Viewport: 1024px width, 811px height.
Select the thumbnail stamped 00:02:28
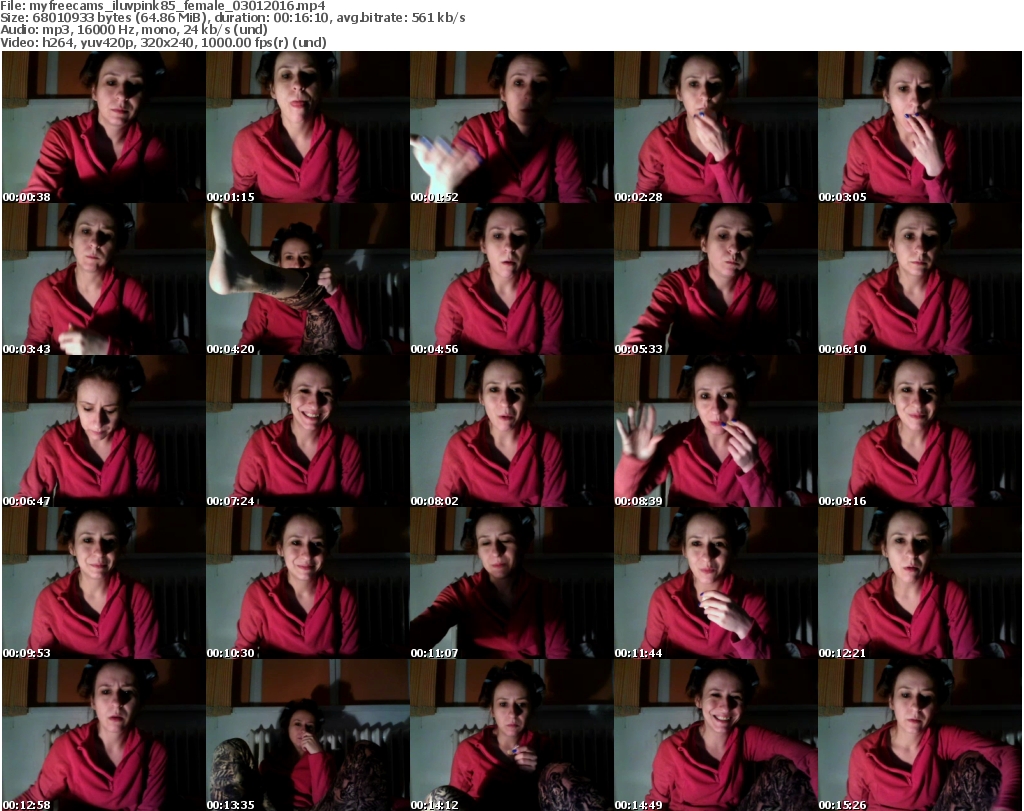716,127
